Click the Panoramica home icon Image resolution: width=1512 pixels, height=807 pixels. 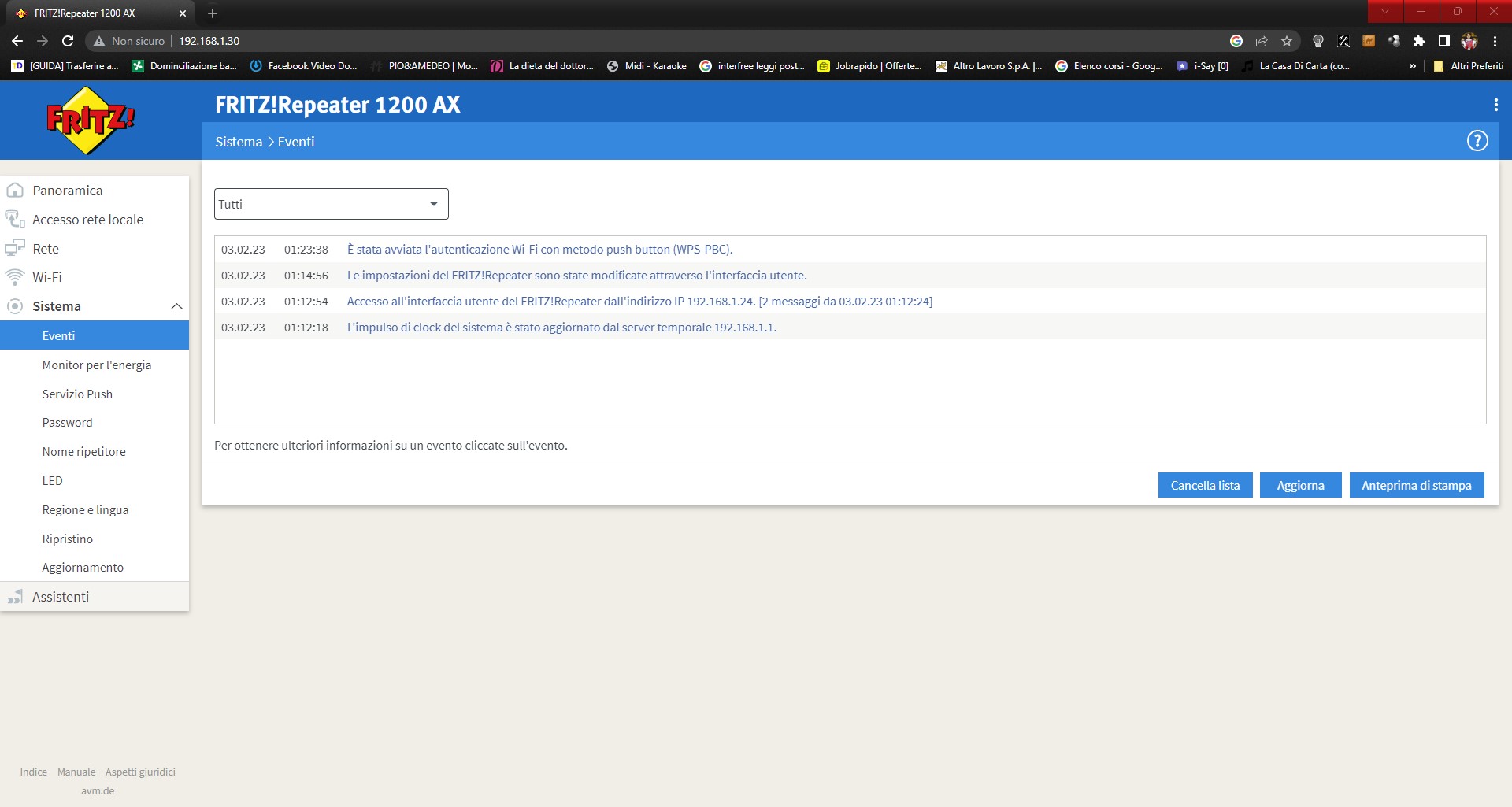[15, 191]
